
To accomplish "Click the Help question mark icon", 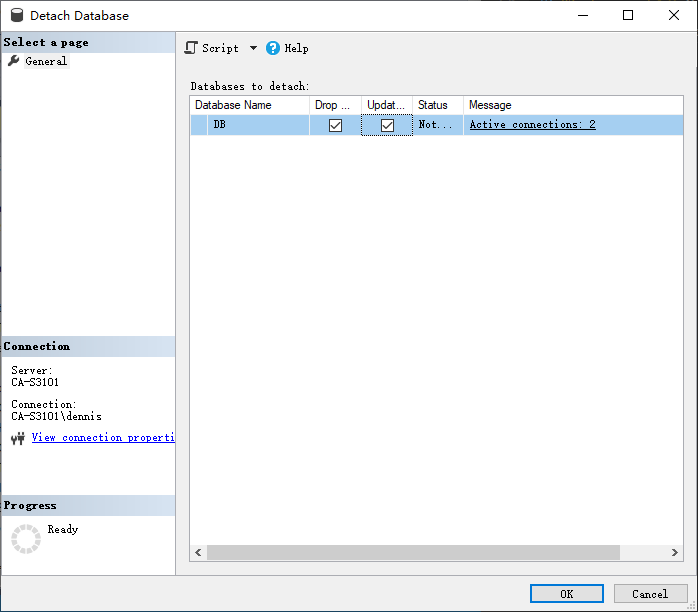I will (x=273, y=48).
